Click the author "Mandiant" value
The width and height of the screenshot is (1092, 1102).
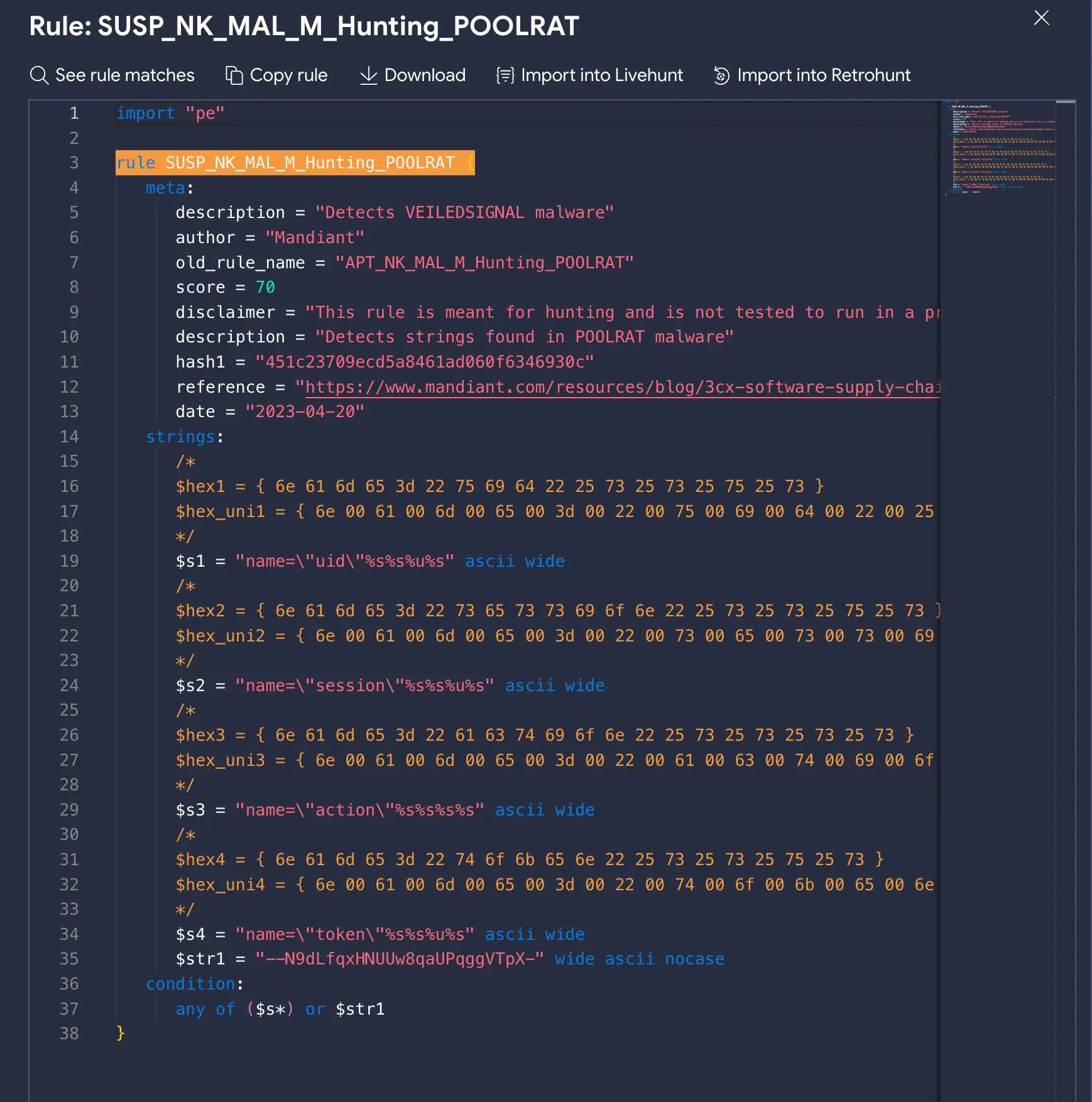(x=315, y=237)
